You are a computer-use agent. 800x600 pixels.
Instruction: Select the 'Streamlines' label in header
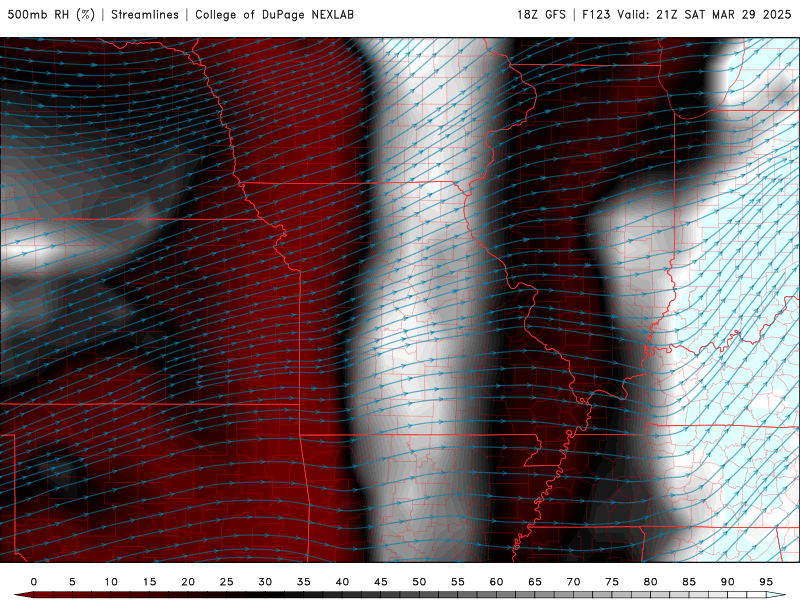(x=145, y=14)
